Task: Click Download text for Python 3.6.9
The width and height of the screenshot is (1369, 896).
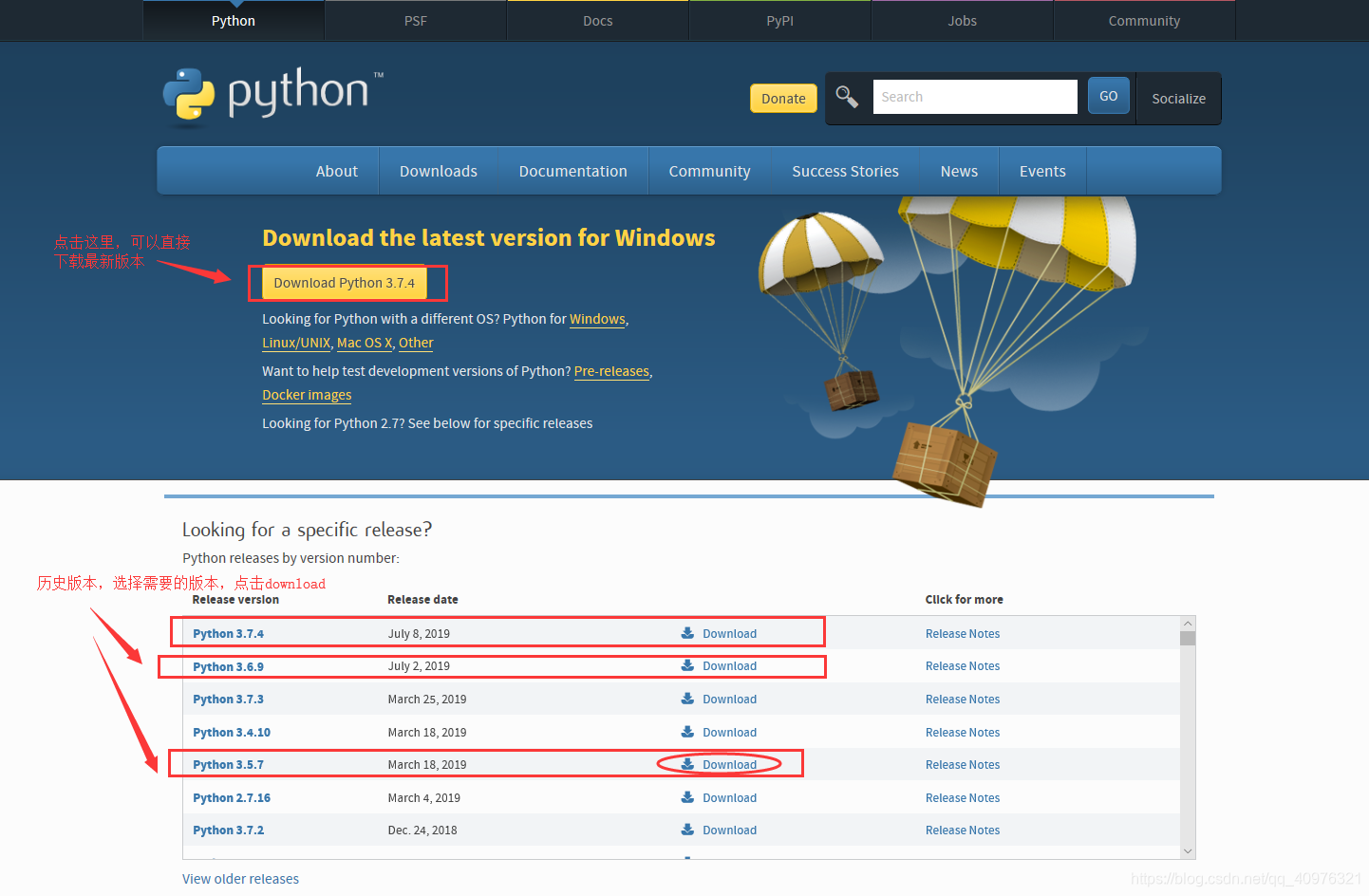Action: tap(729, 666)
